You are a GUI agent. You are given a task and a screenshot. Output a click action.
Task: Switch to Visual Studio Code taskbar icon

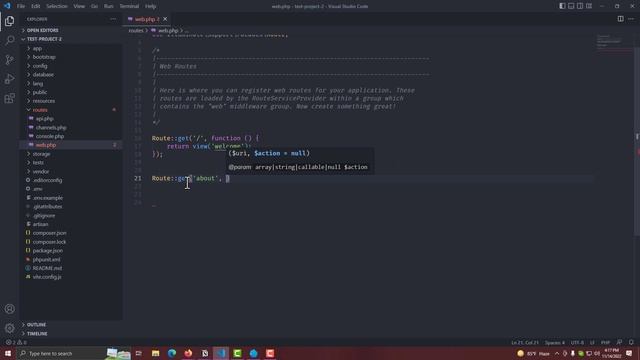221,353
